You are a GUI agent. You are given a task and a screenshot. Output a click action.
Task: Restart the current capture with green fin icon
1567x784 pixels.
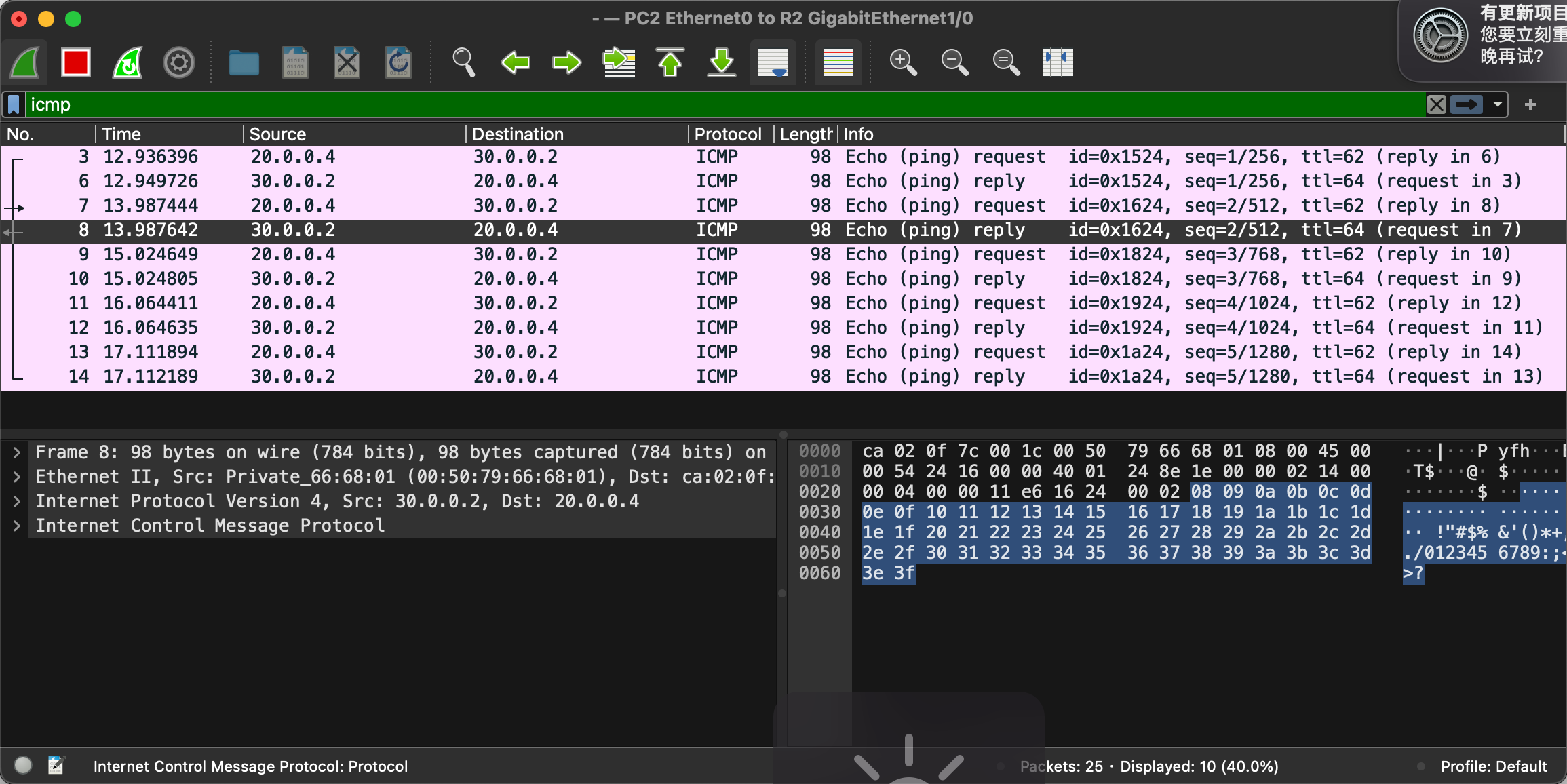tap(128, 63)
